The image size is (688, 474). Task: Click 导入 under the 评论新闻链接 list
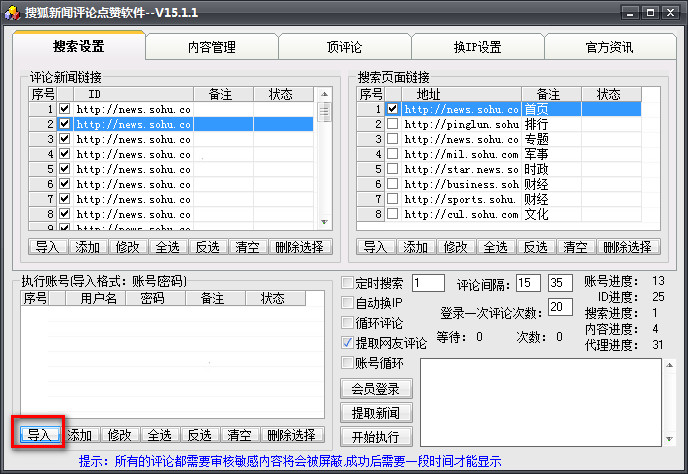tap(47, 247)
